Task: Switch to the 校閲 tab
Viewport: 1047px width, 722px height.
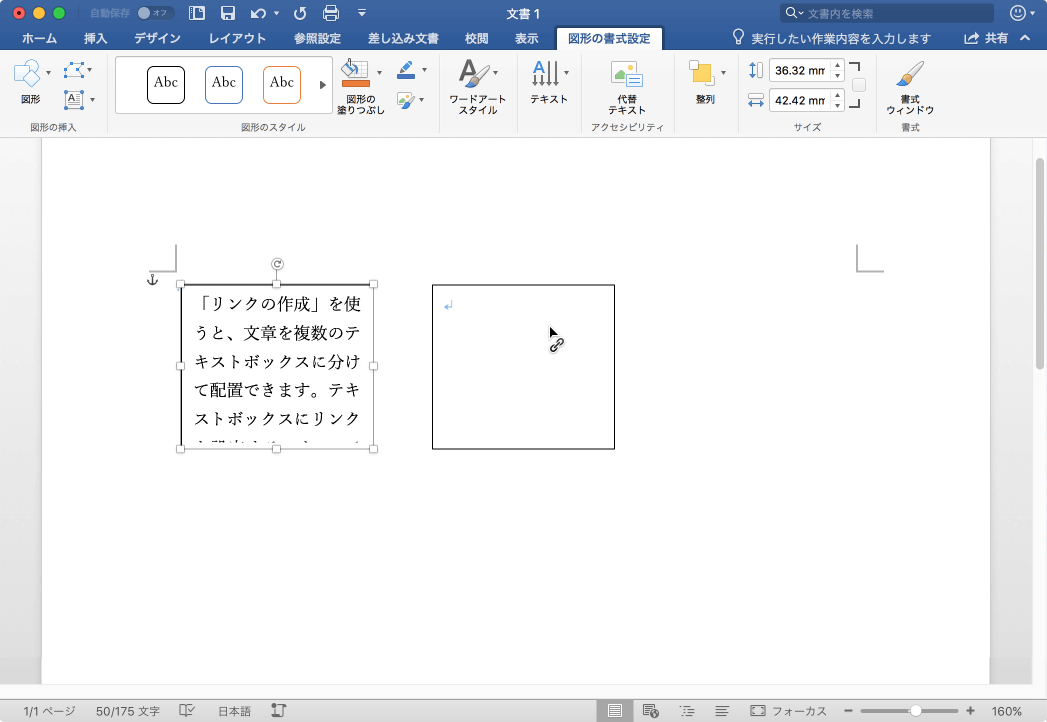Action: (477, 39)
